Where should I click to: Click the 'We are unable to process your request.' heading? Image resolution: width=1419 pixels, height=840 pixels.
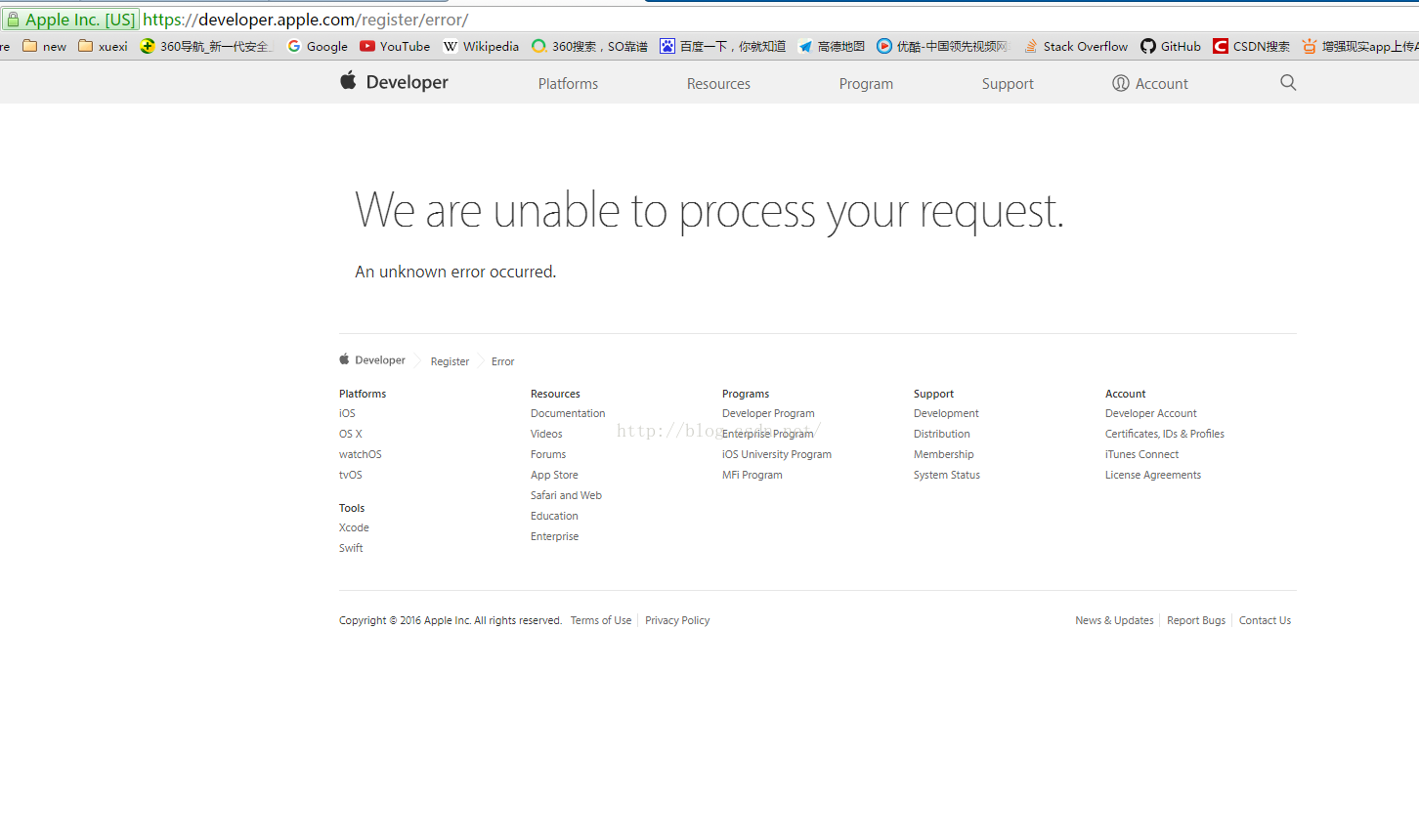point(709,211)
